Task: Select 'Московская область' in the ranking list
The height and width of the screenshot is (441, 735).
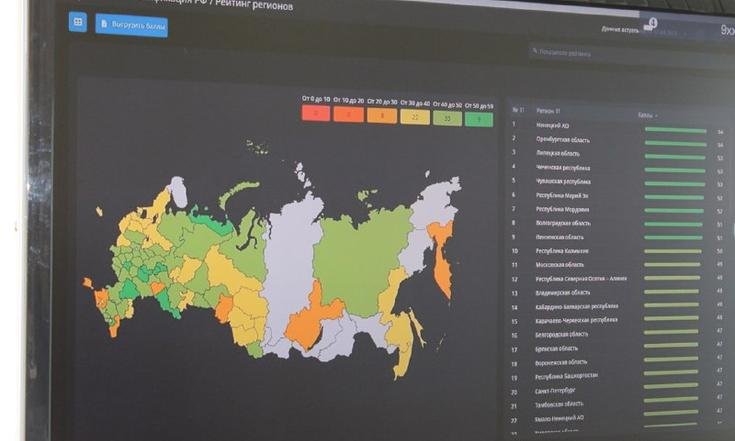Action: (x=561, y=265)
